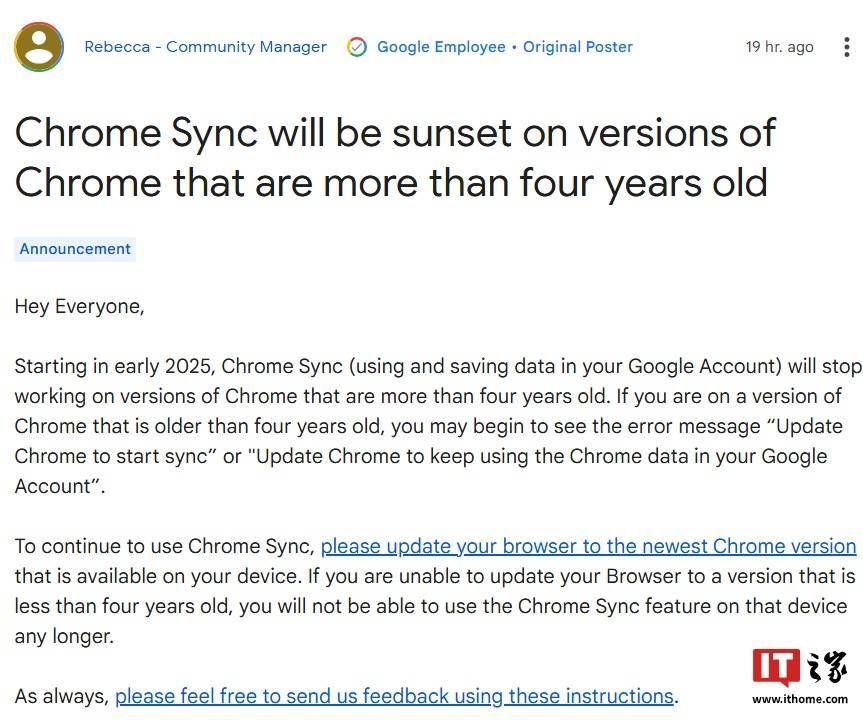Click Rebecca's profile avatar icon
The width and height of the screenshot is (863, 723).
pyautogui.click(x=39, y=47)
